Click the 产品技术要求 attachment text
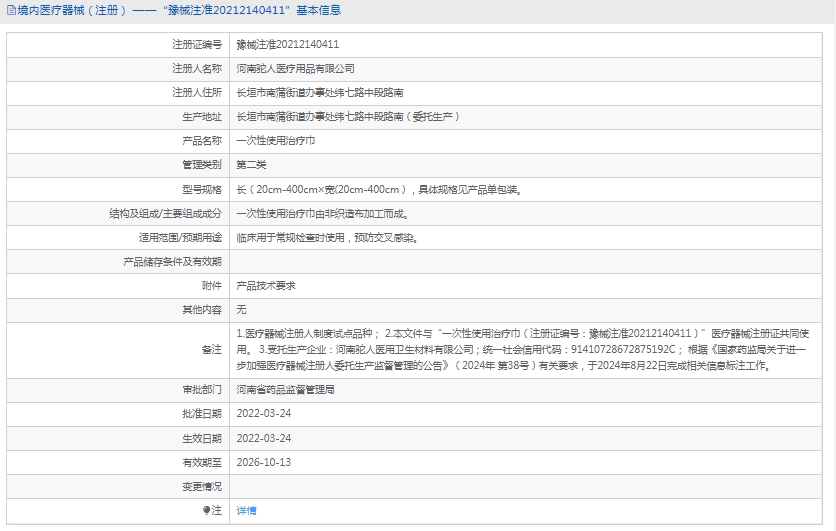The height and width of the screenshot is (531, 836). click(265, 285)
